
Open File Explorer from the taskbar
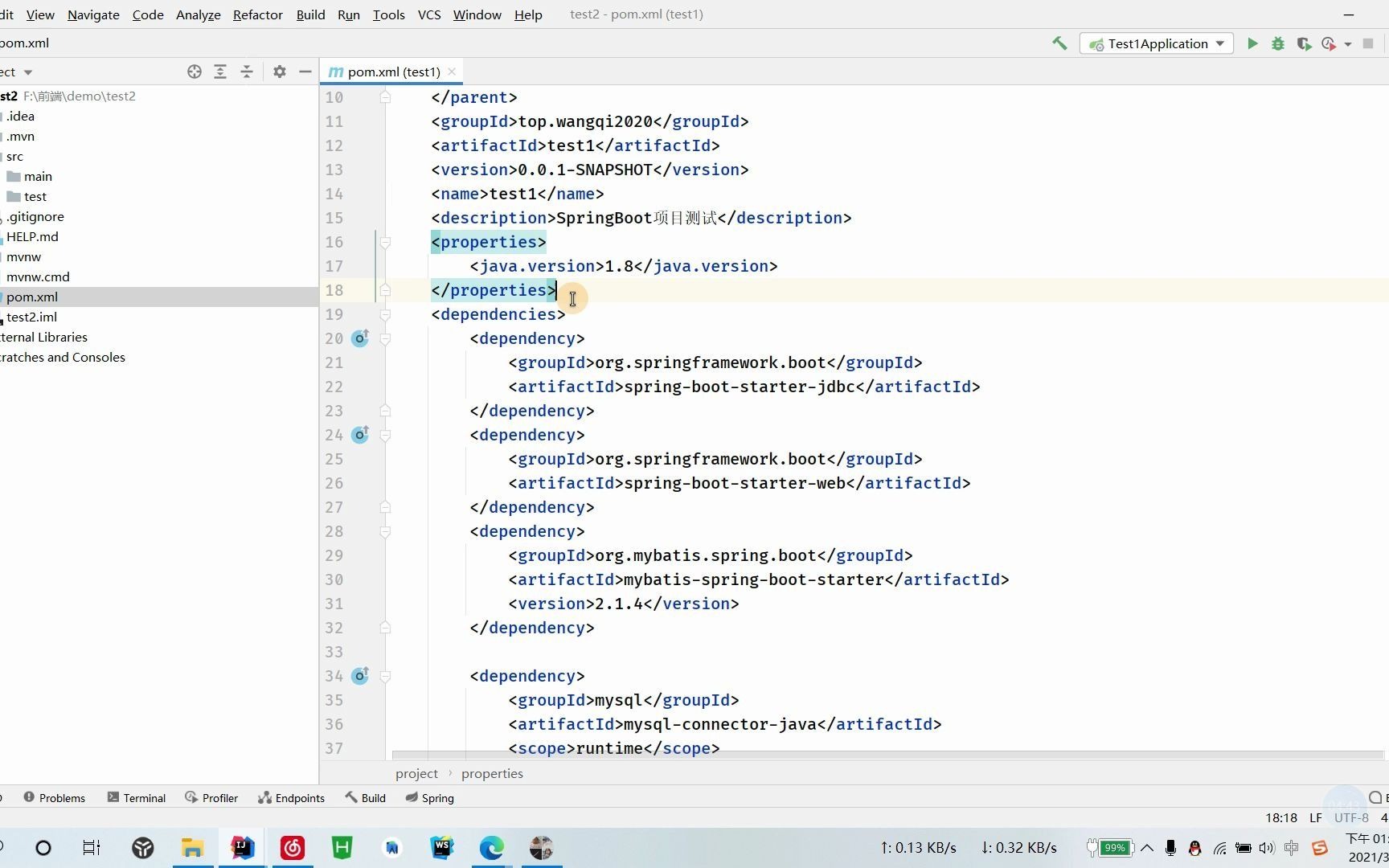[x=192, y=848]
